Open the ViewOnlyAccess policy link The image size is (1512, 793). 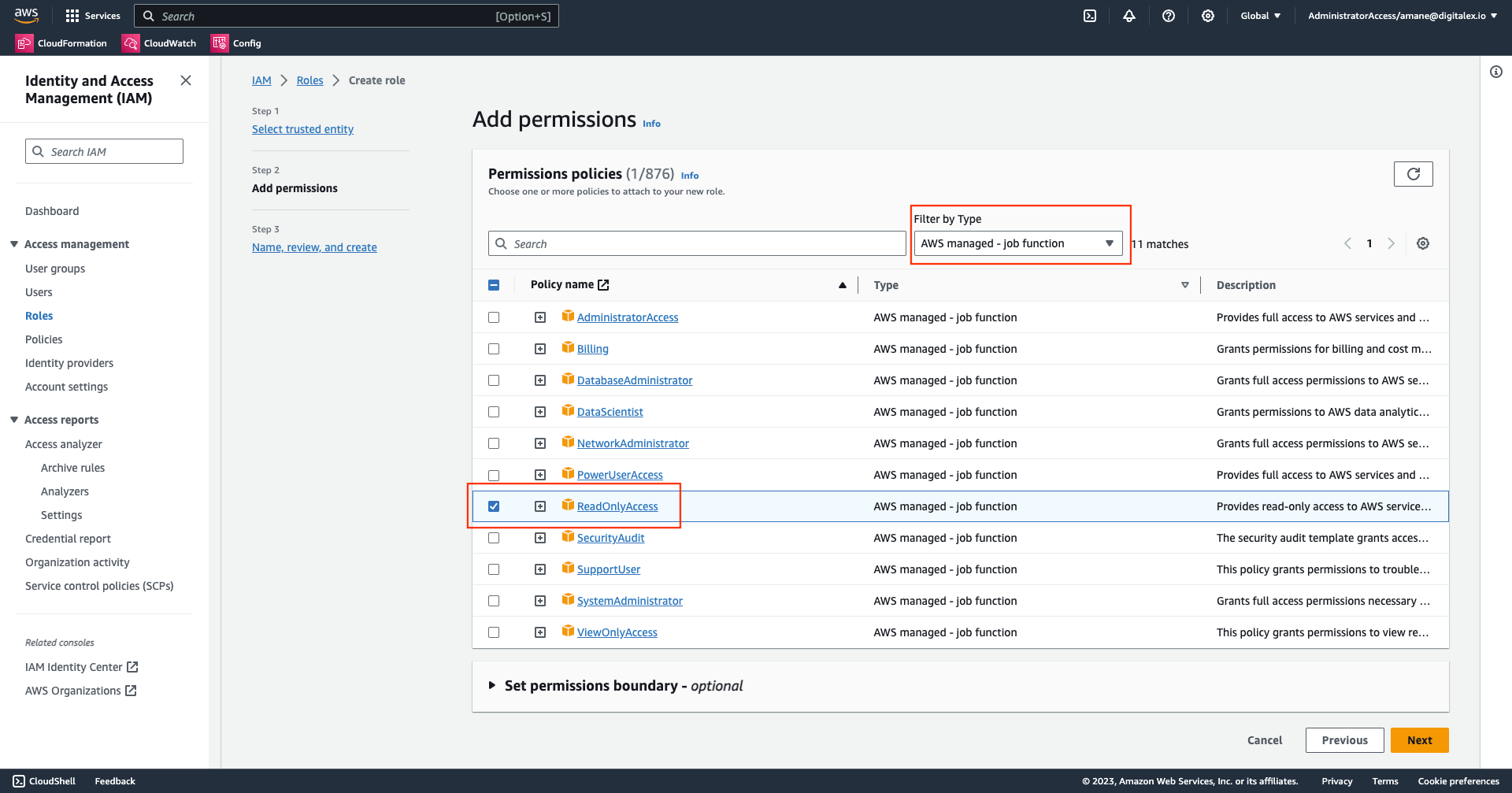click(x=617, y=632)
